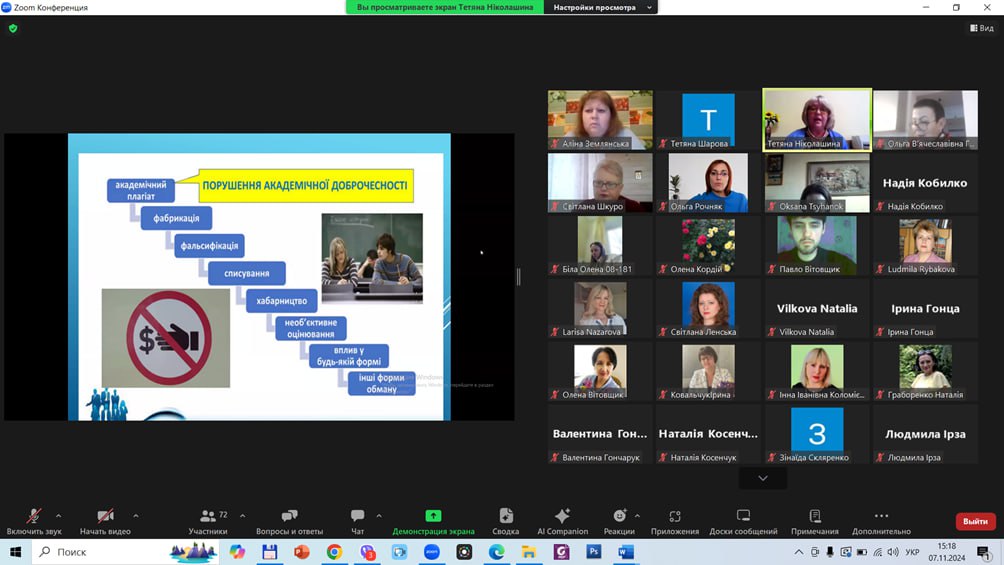
Task: Show hidden system tray icons
Action: (798, 552)
